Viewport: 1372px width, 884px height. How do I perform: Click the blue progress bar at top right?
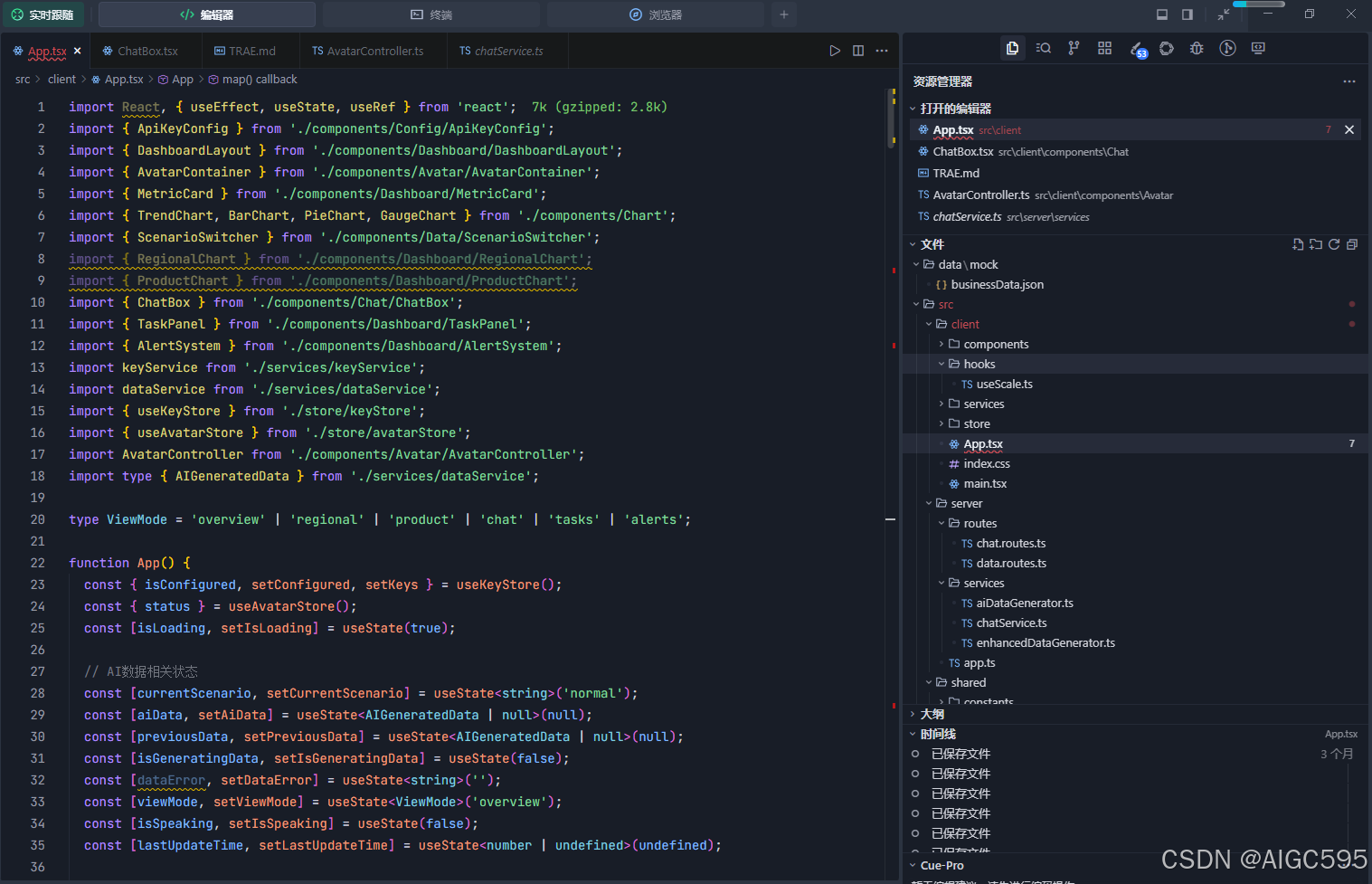pos(1258,5)
